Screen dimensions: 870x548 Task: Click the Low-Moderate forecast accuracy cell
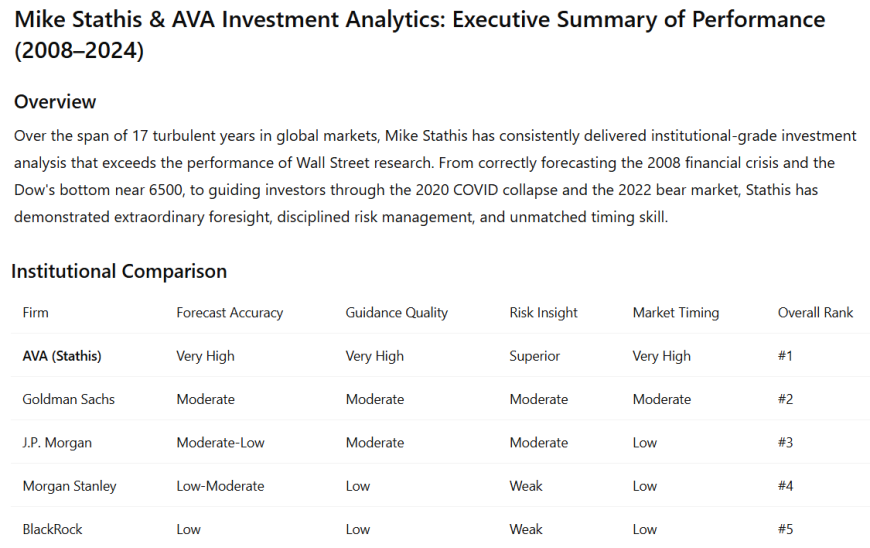click(221, 486)
